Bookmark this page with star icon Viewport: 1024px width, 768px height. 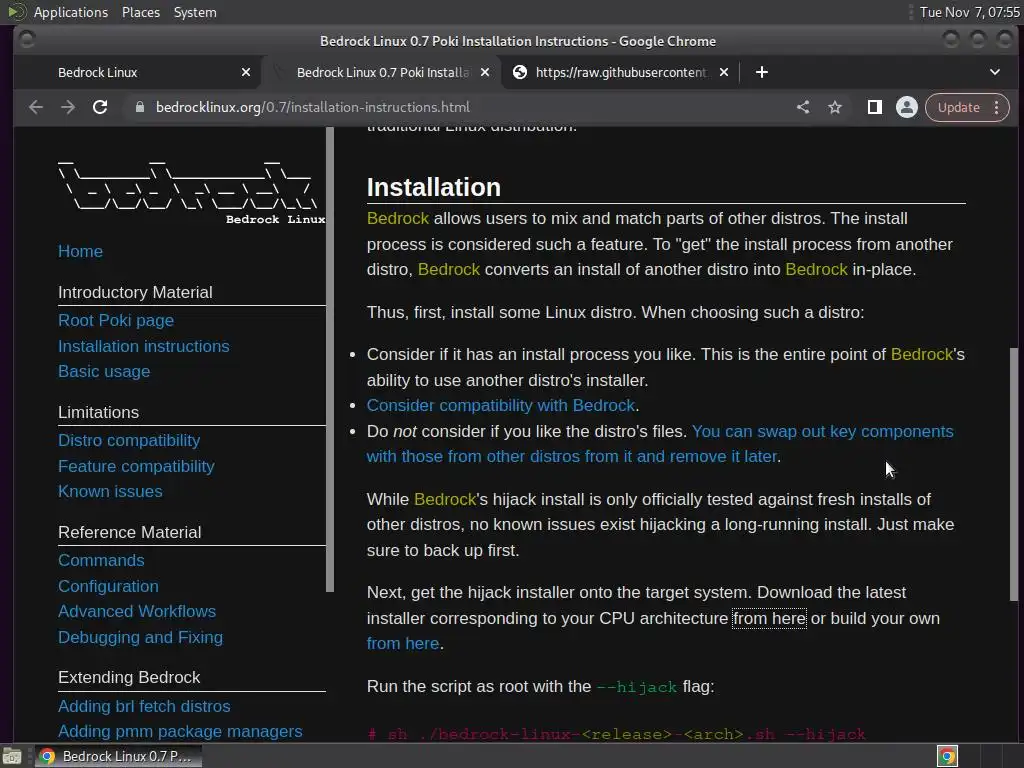click(835, 107)
